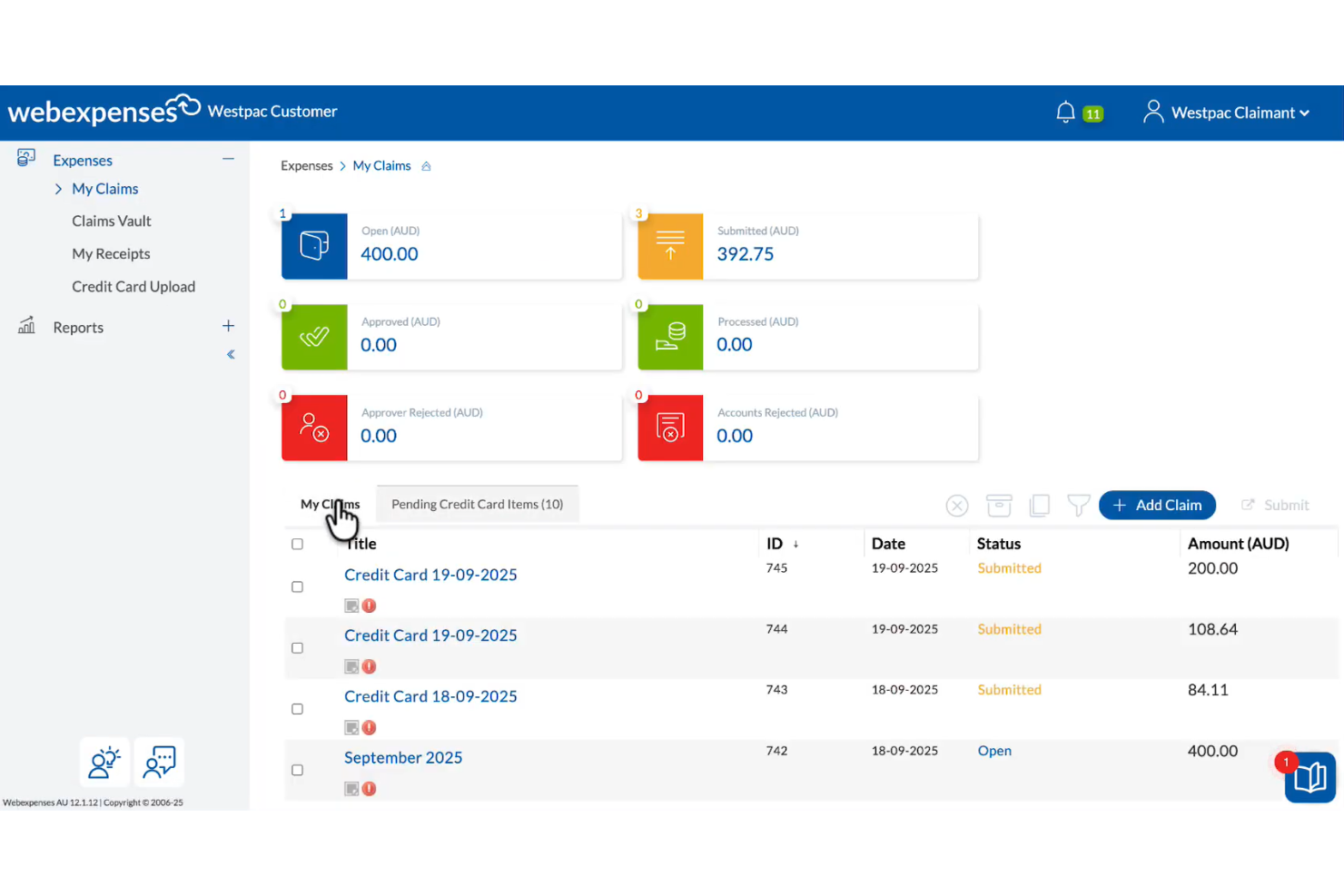Screen dimensions: 1344x896
Task: Select the archive icon in the claims toolbar
Action: tap(999, 505)
